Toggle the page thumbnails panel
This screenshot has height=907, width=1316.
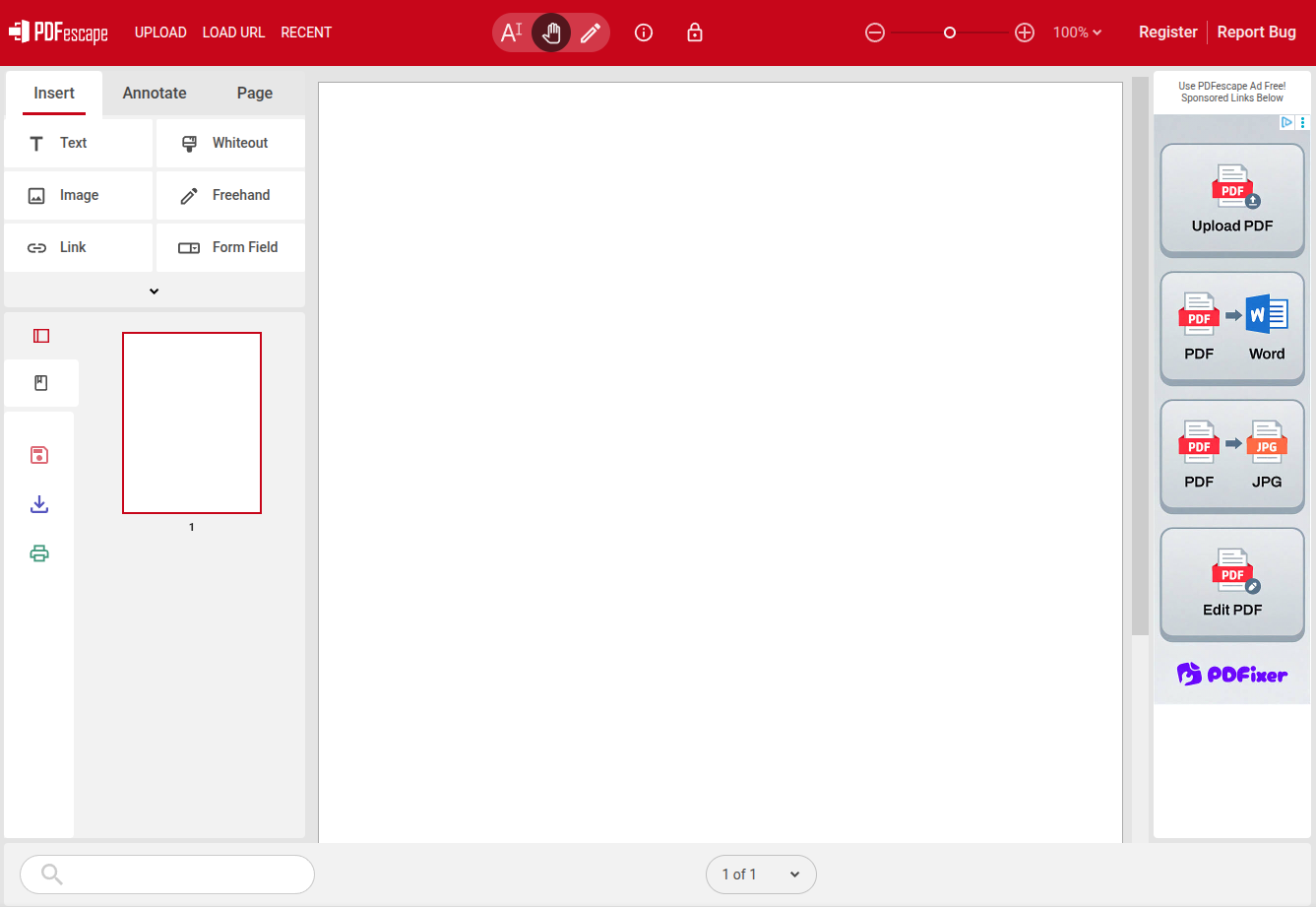(x=41, y=336)
